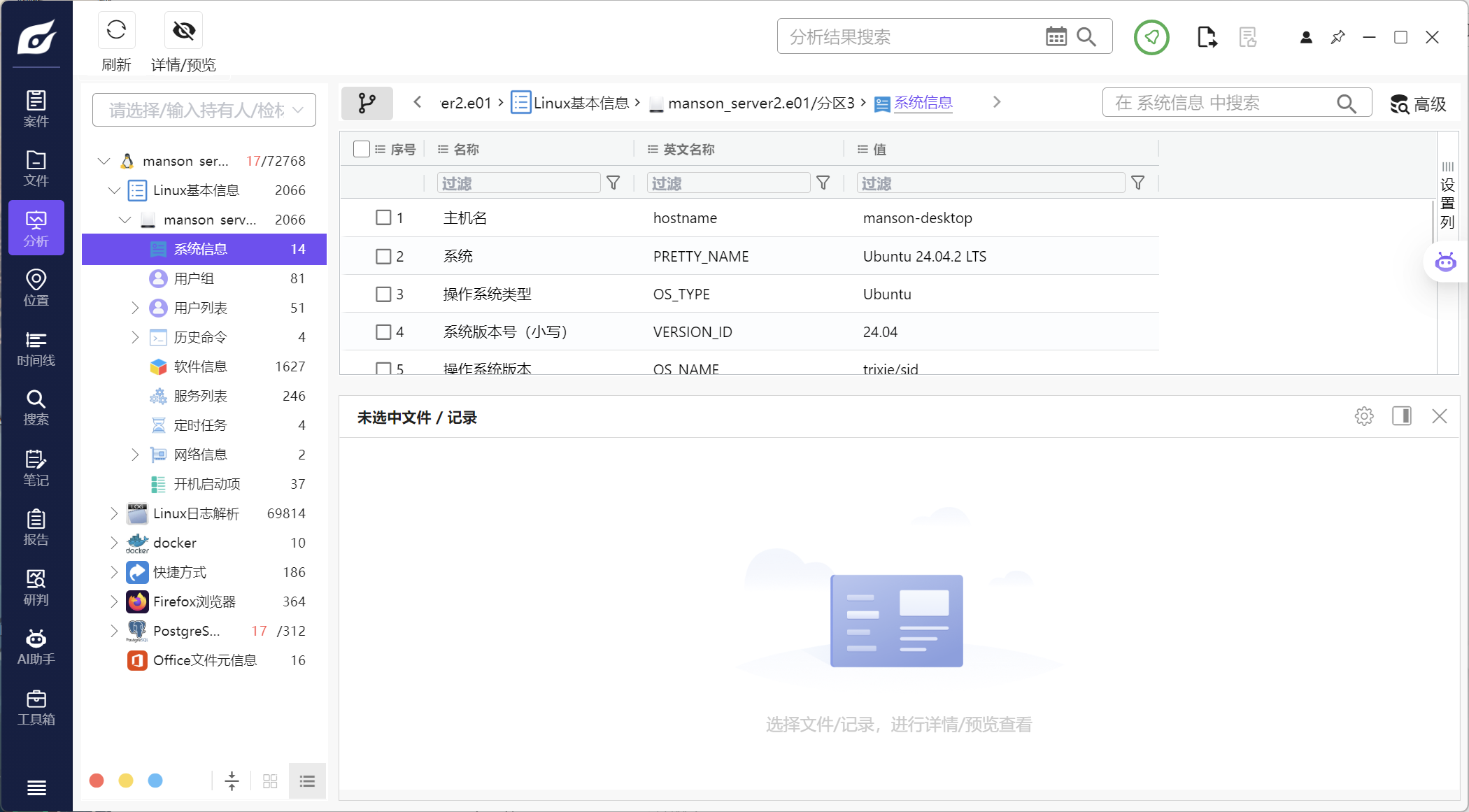
Task: Select Software Info (1627) tree item
Action: click(x=200, y=366)
